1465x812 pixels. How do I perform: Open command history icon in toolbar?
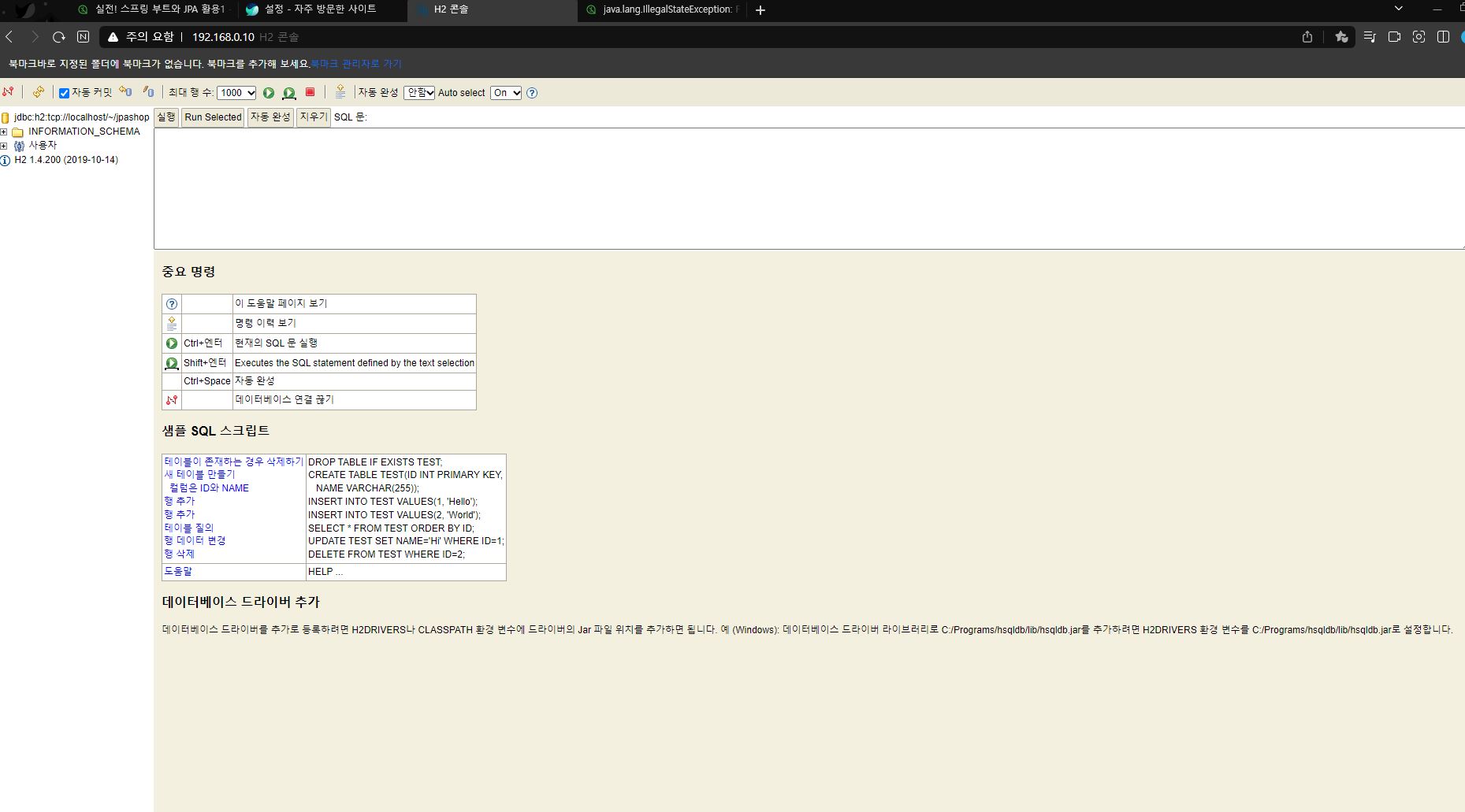click(340, 92)
